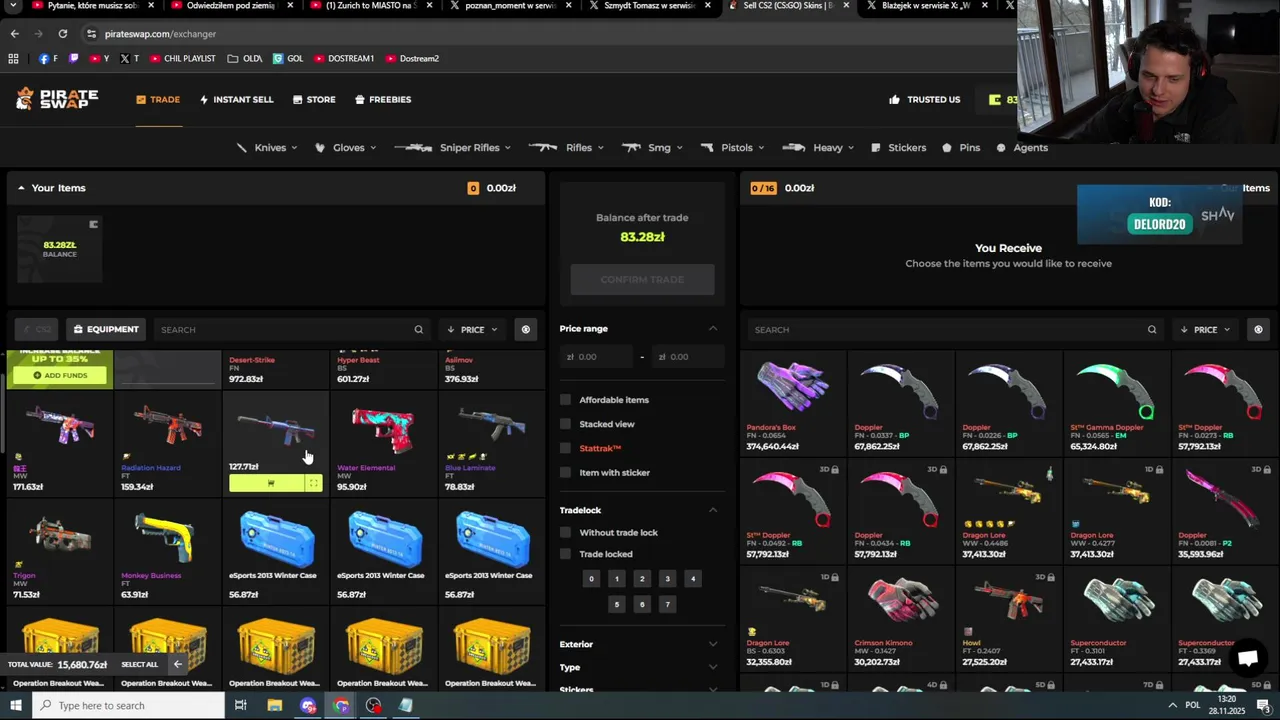Click the TRUSTED US link

coord(925,100)
